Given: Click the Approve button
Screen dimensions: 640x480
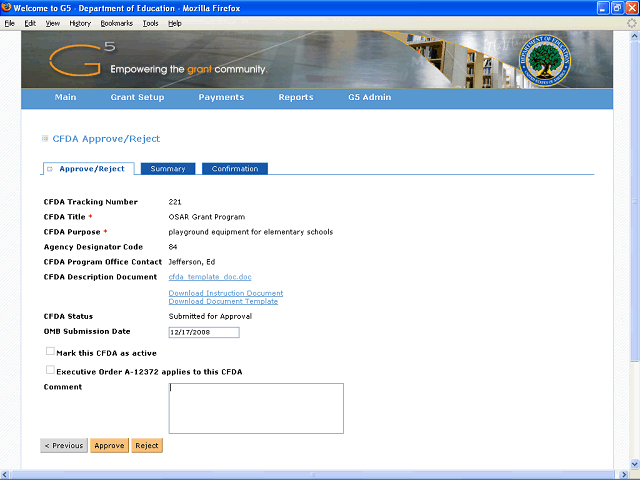Looking at the screenshot, I should [109, 445].
